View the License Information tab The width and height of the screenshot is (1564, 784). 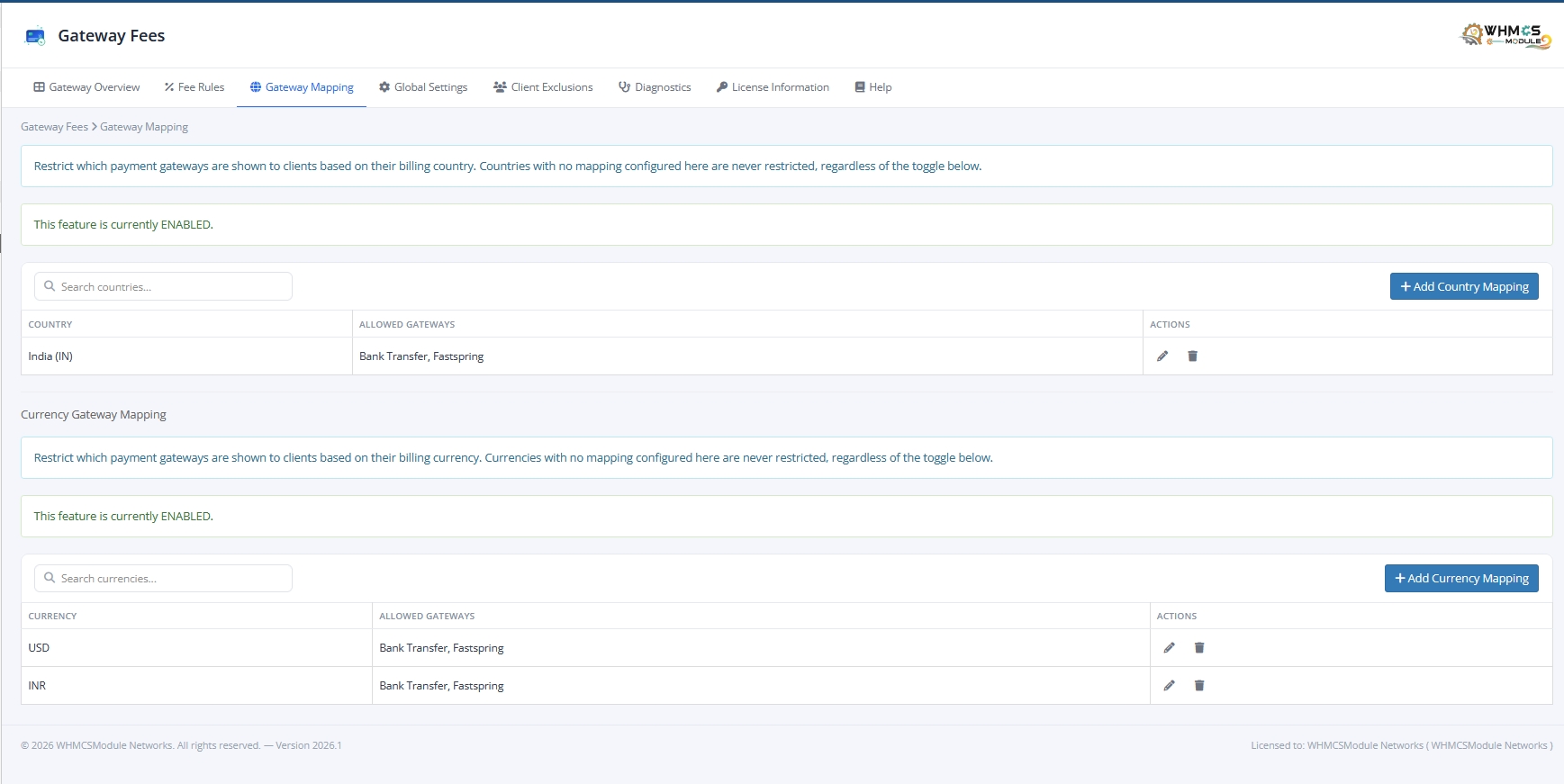click(x=773, y=87)
